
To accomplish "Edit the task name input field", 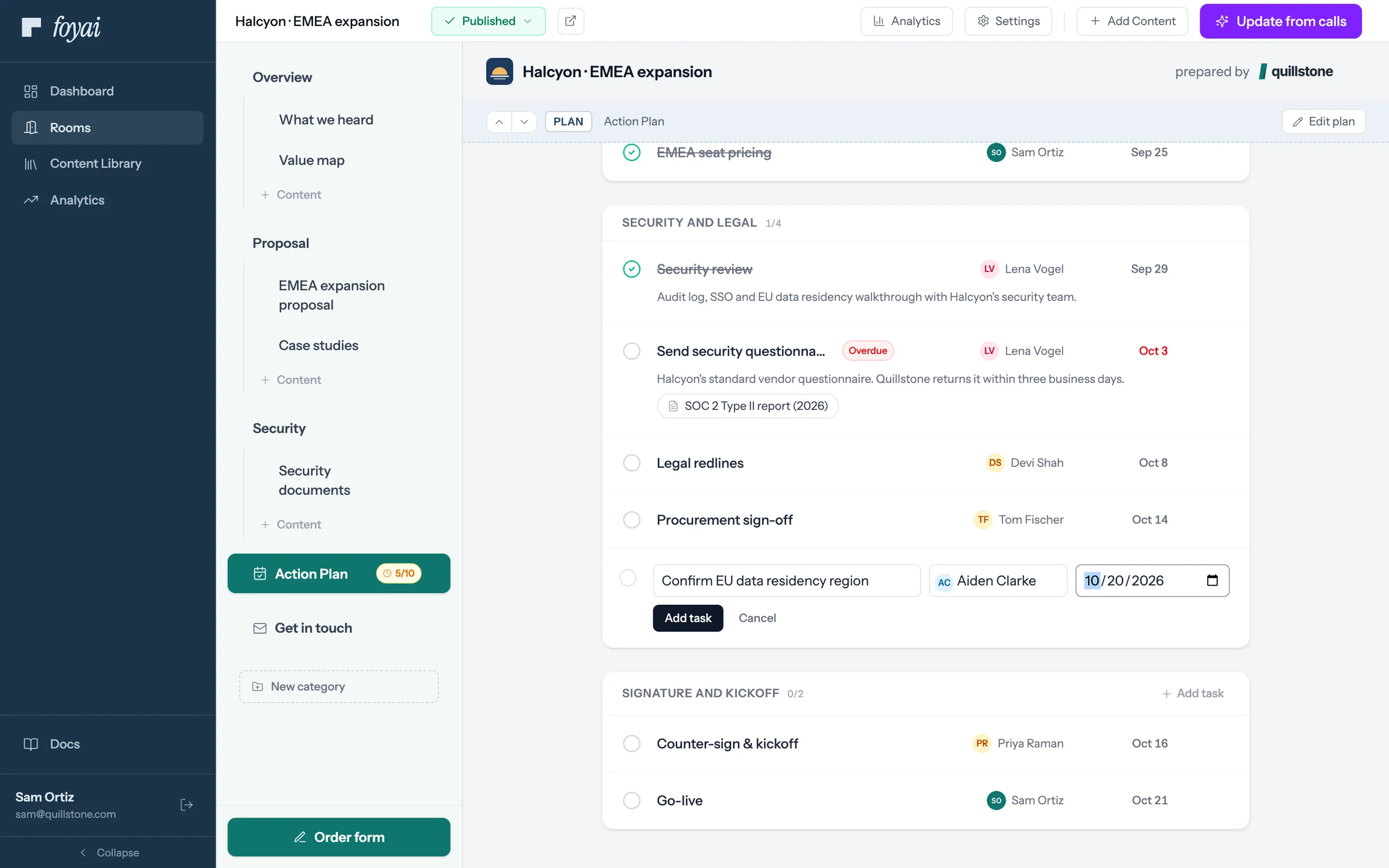I will pos(787,580).
